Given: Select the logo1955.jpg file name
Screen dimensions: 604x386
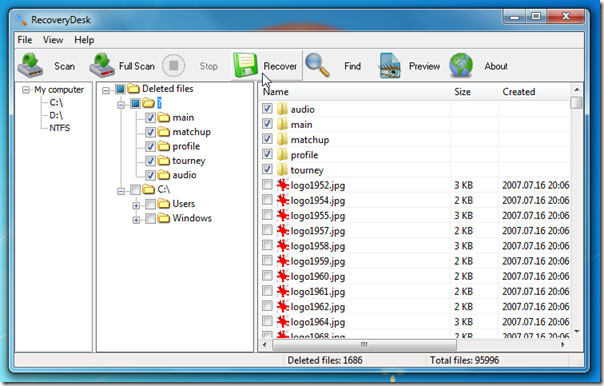Looking at the screenshot, I should tap(318, 216).
